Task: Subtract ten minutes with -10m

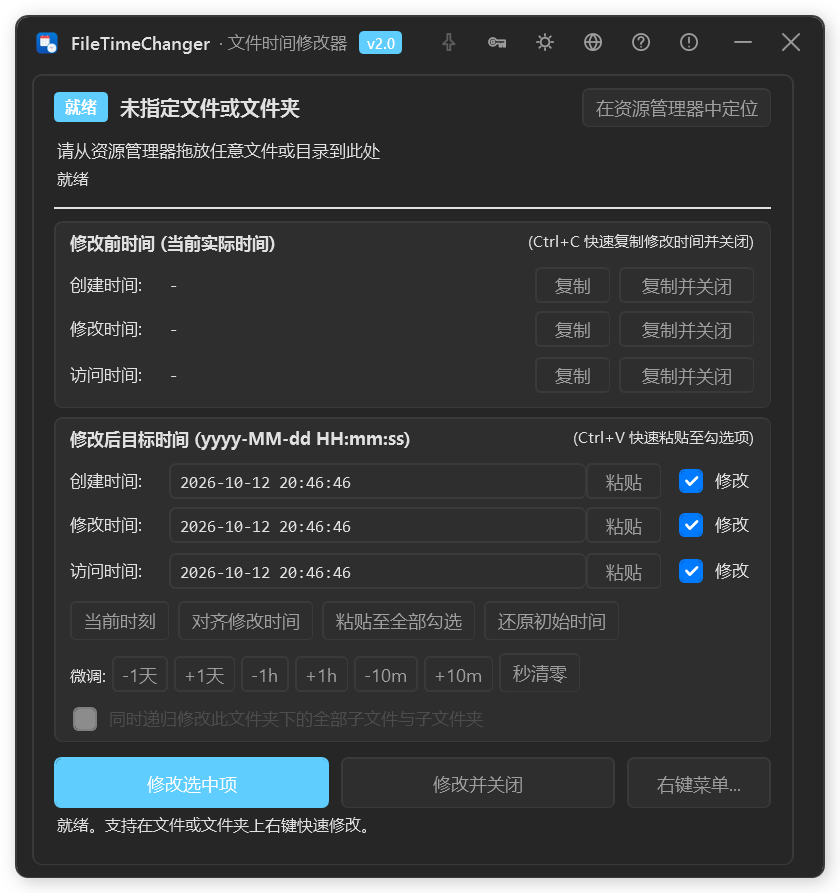Action: click(386, 674)
